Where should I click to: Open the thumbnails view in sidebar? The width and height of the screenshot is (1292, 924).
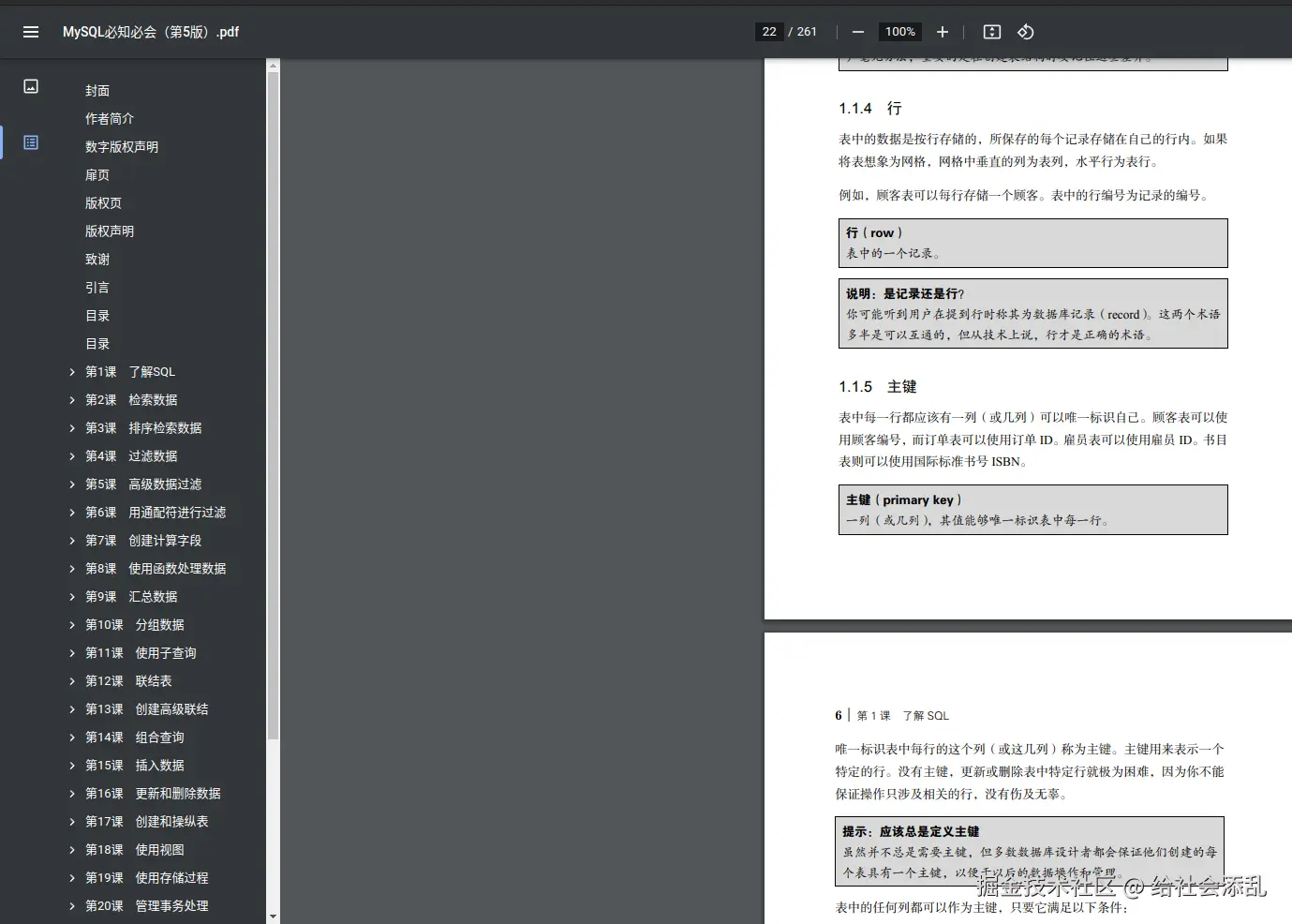(31, 86)
